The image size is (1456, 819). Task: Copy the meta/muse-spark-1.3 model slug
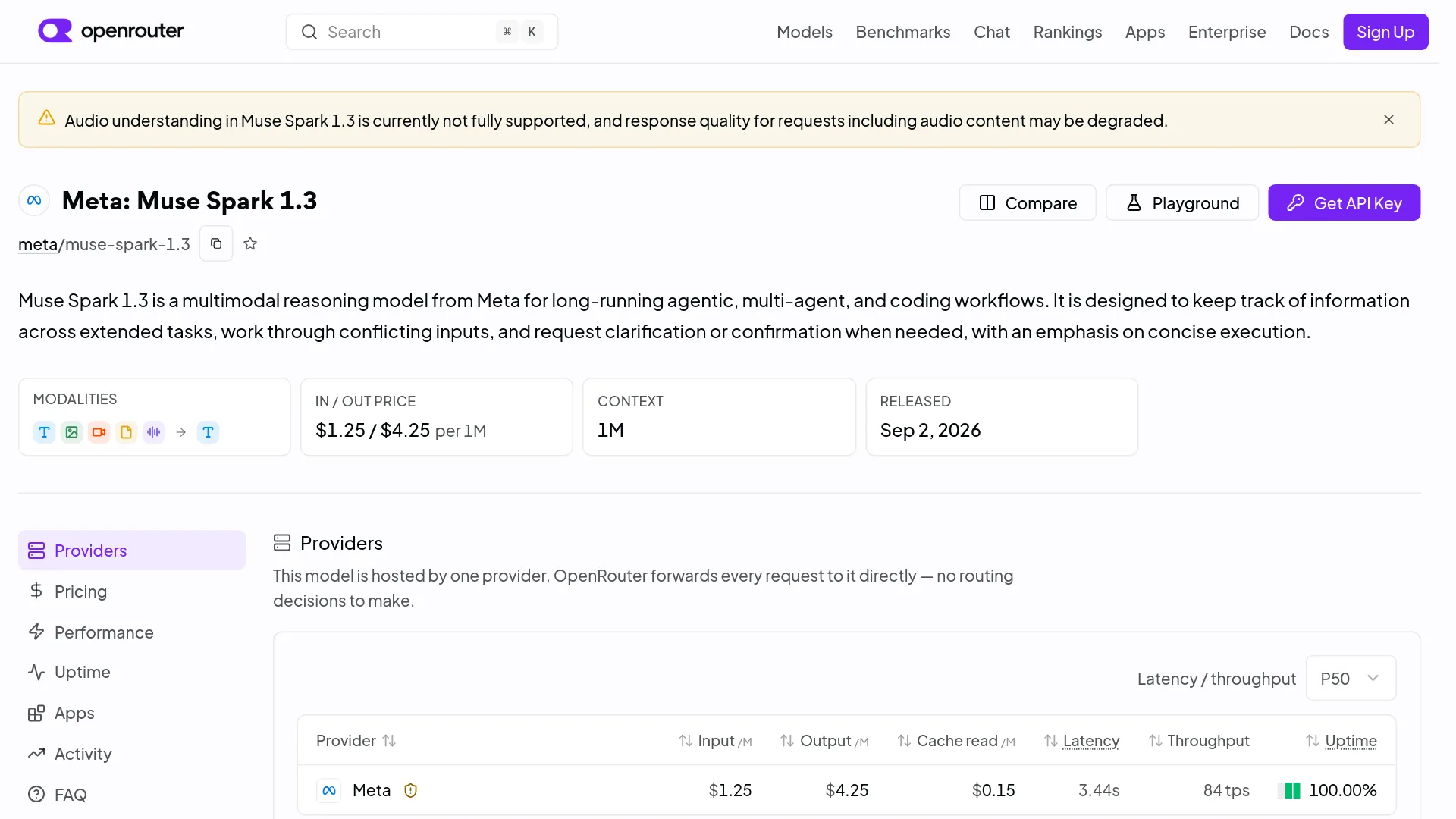point(216,243)
